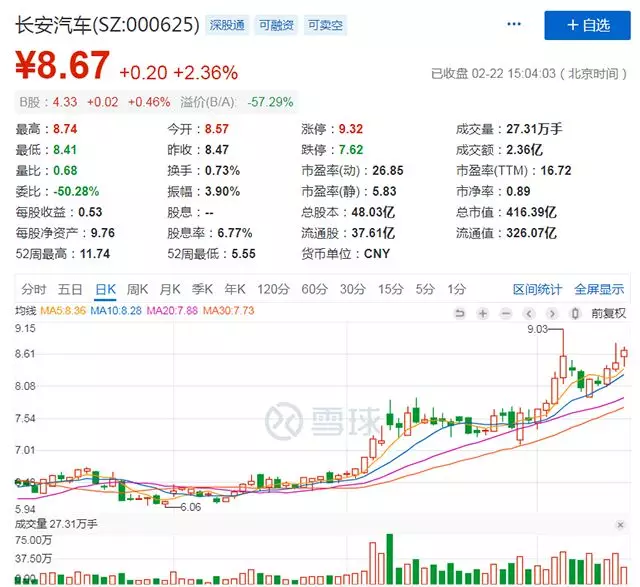The height and width of the screenshot is (587, 640).
Task: Switch to the 15分 chart tab
Action: [391, 289]
